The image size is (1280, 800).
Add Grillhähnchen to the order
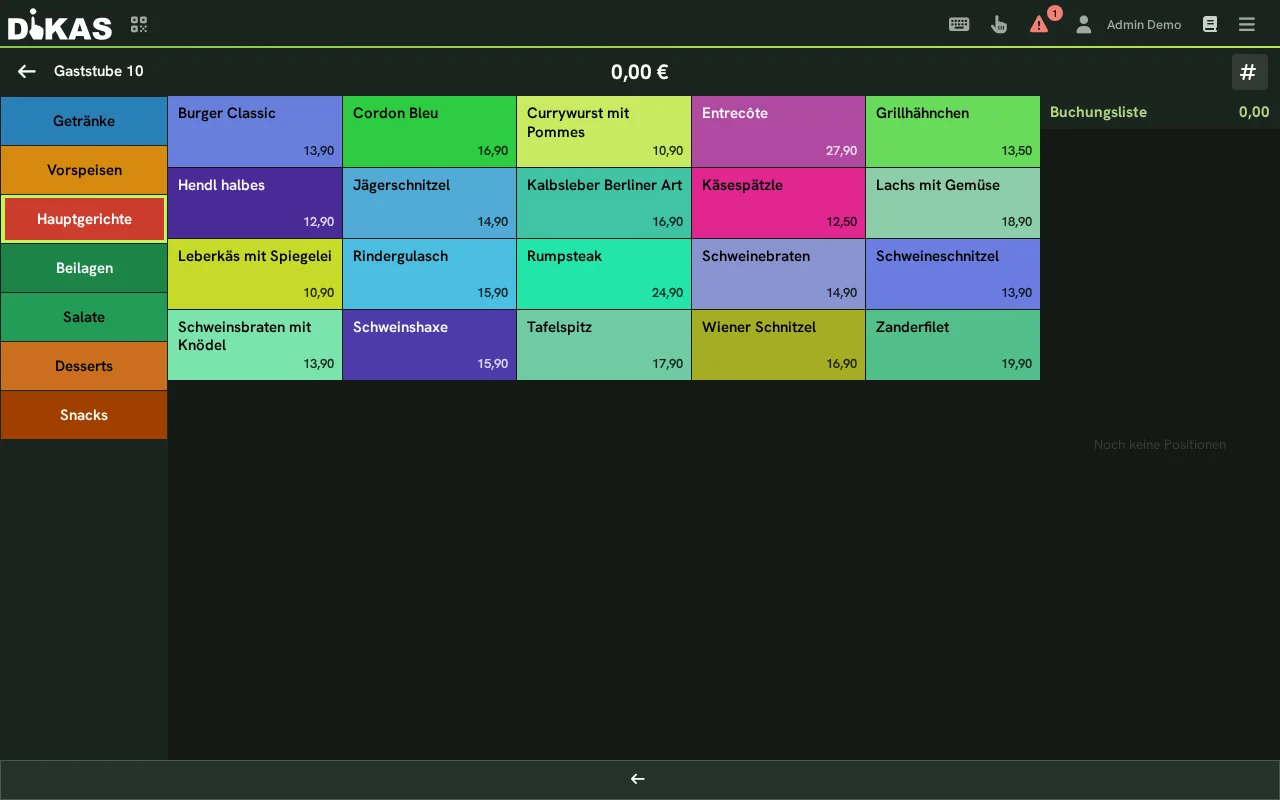click(953, 132)
